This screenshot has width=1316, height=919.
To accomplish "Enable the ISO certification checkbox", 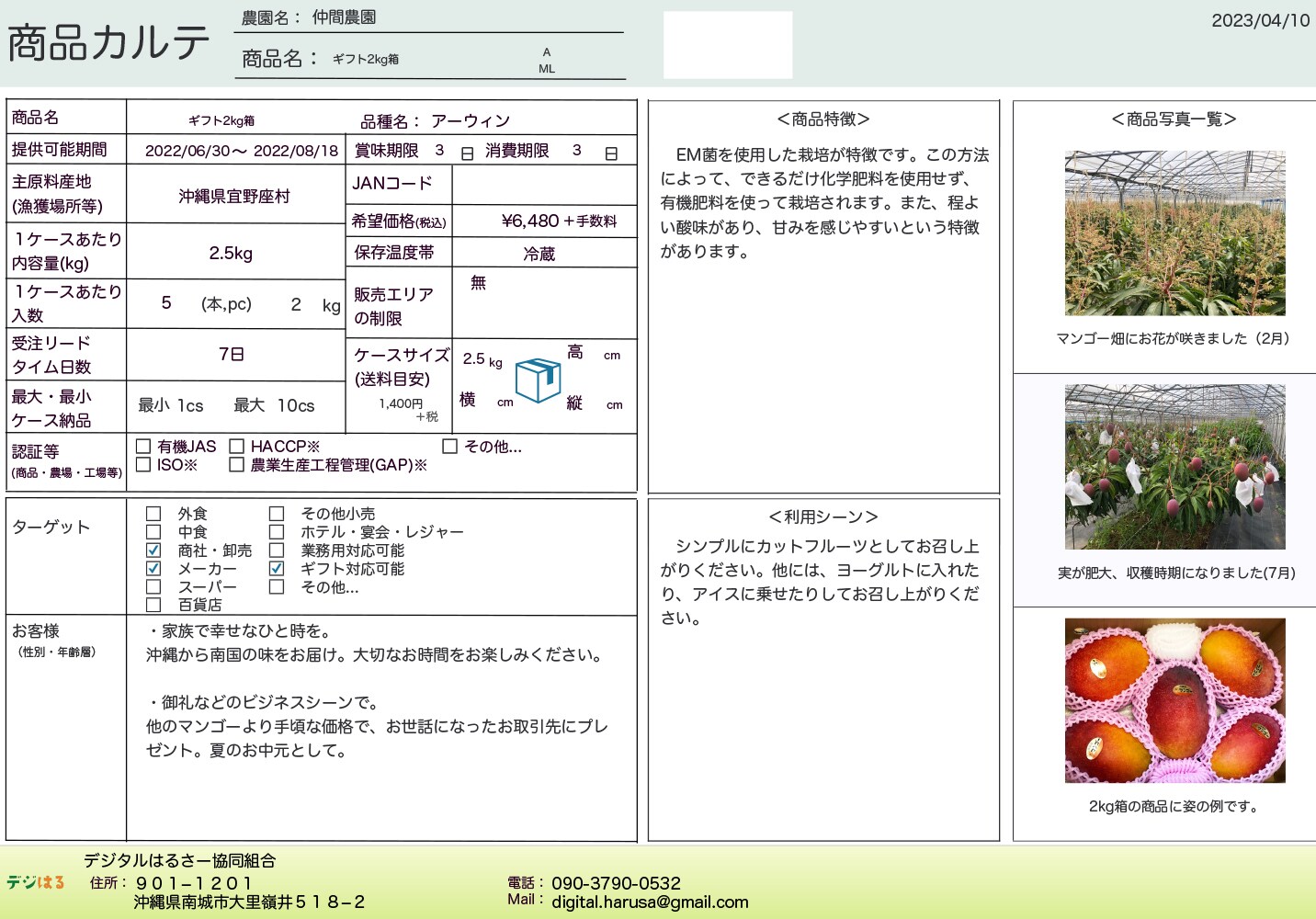I will point(143,465).
